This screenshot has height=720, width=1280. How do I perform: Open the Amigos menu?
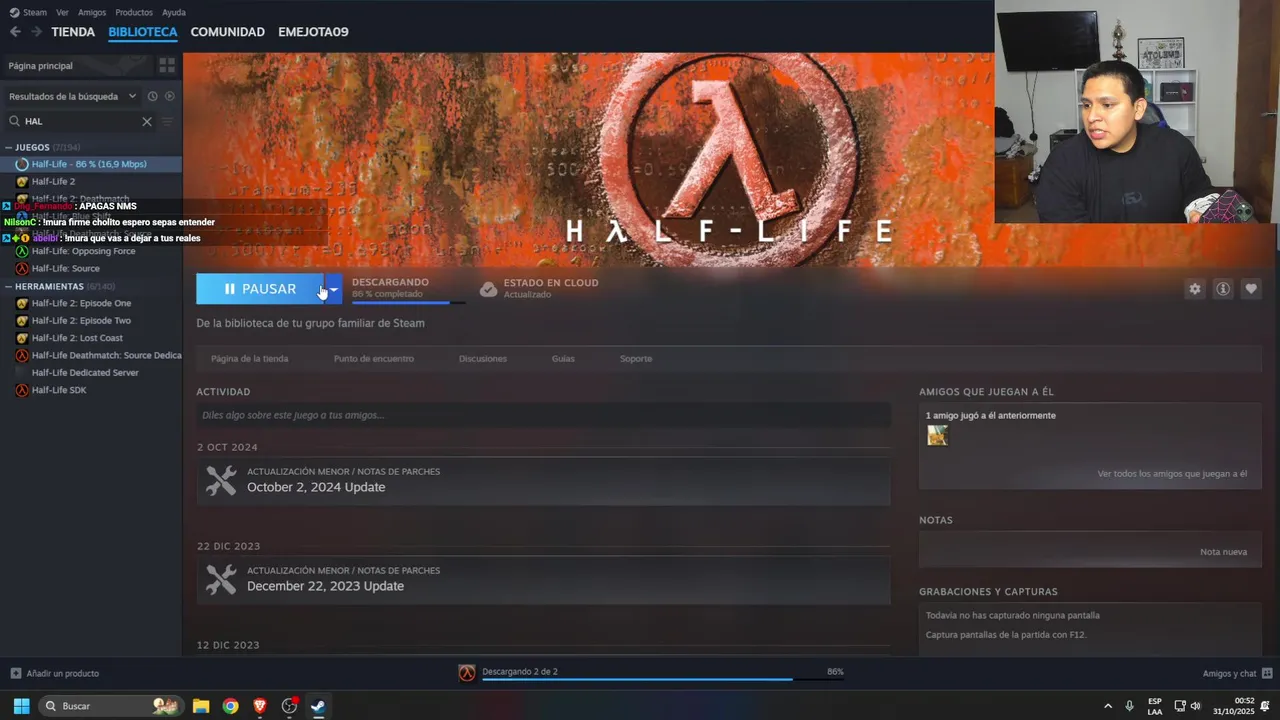(92, 12)
